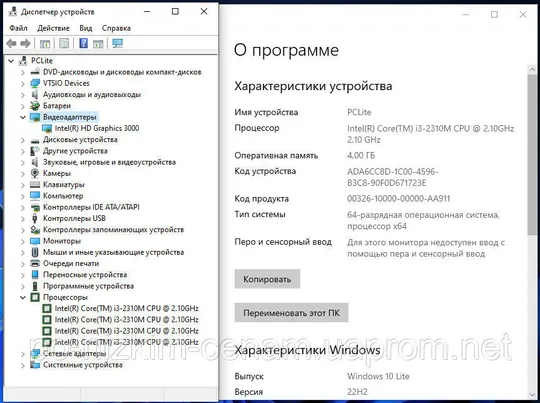Click the settings window scrollbar thumb

click(532, 155)
